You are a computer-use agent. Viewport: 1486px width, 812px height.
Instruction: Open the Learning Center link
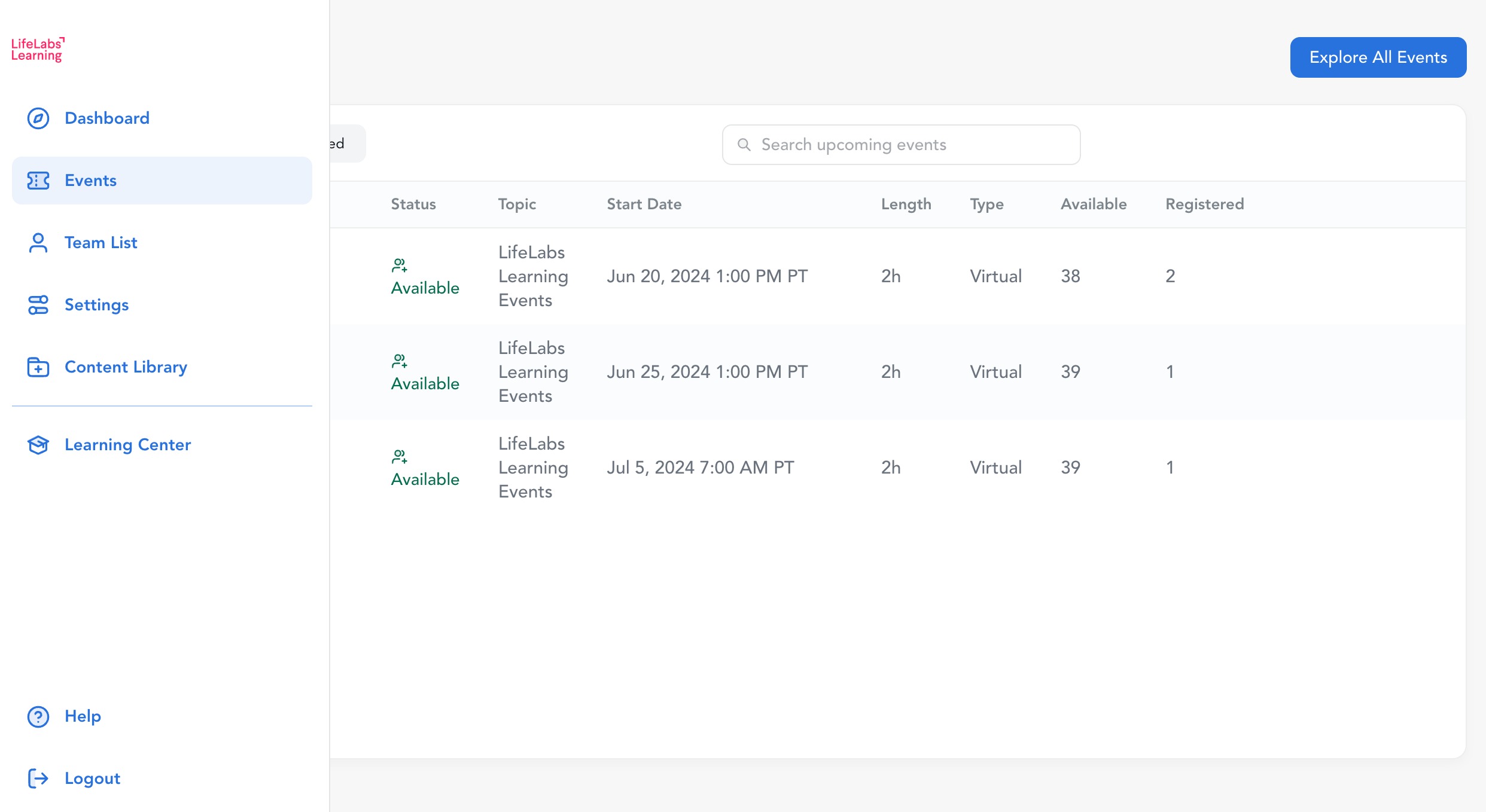tap(162, 445)
